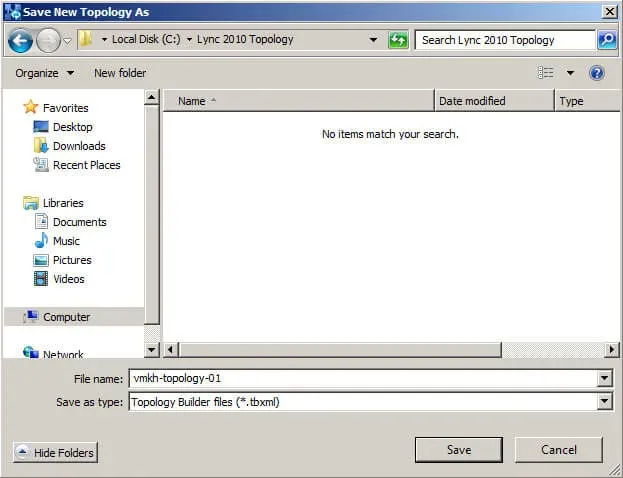Click the blue Help icon

point(596,73)
